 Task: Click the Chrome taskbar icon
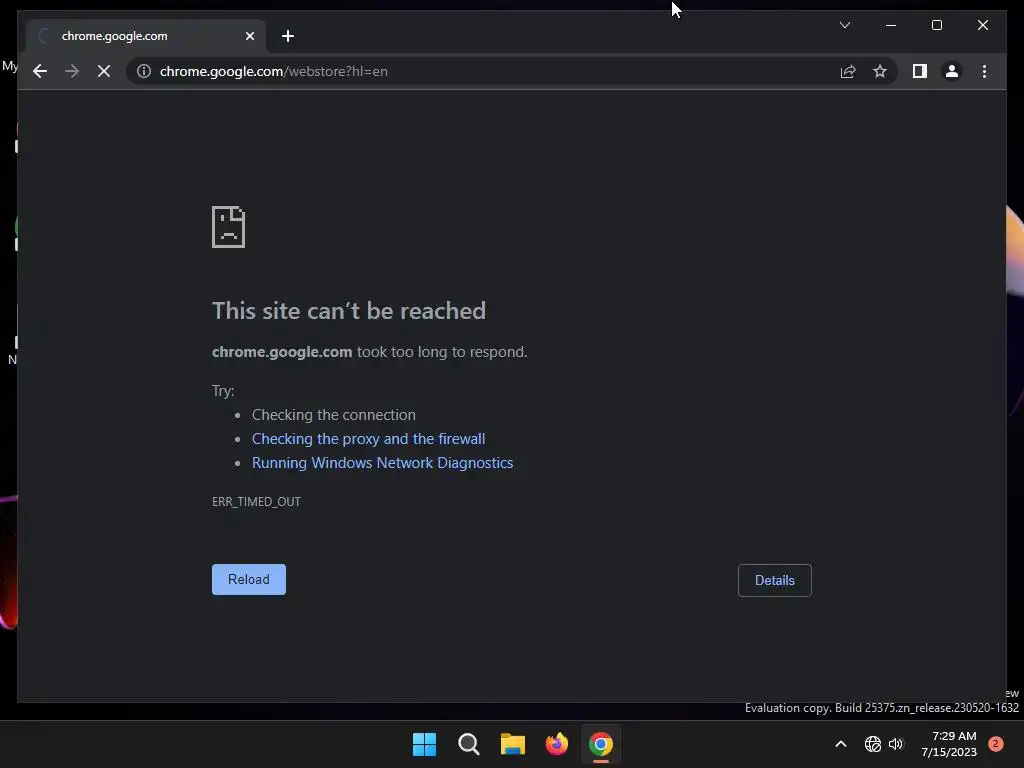[601, 744]
